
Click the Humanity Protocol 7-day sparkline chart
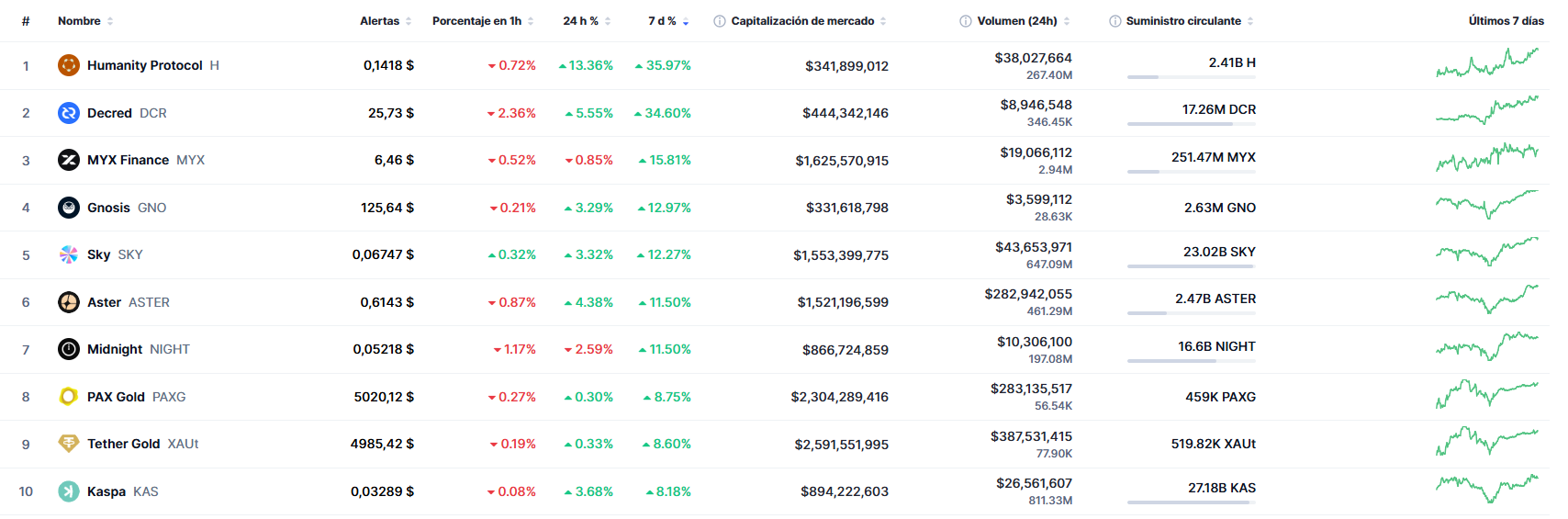tap(1487, 63)
